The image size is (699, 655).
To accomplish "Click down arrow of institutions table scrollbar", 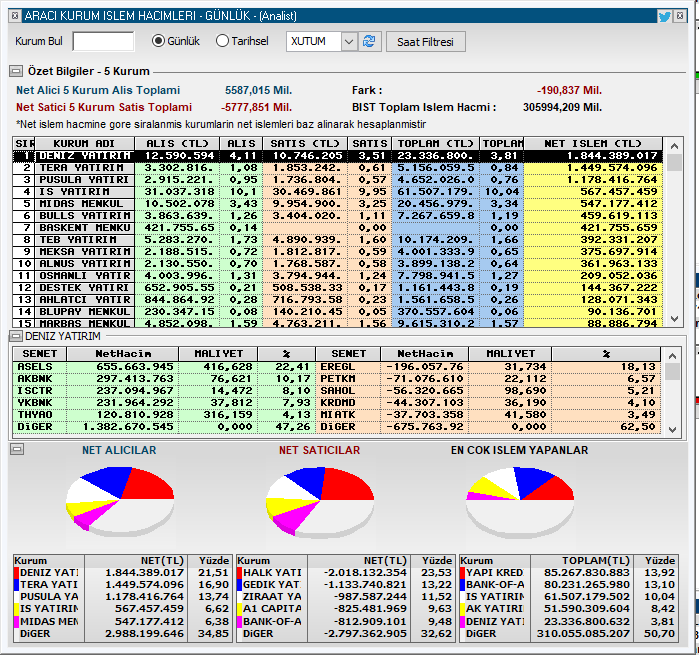I will click(x=674, y=319).
